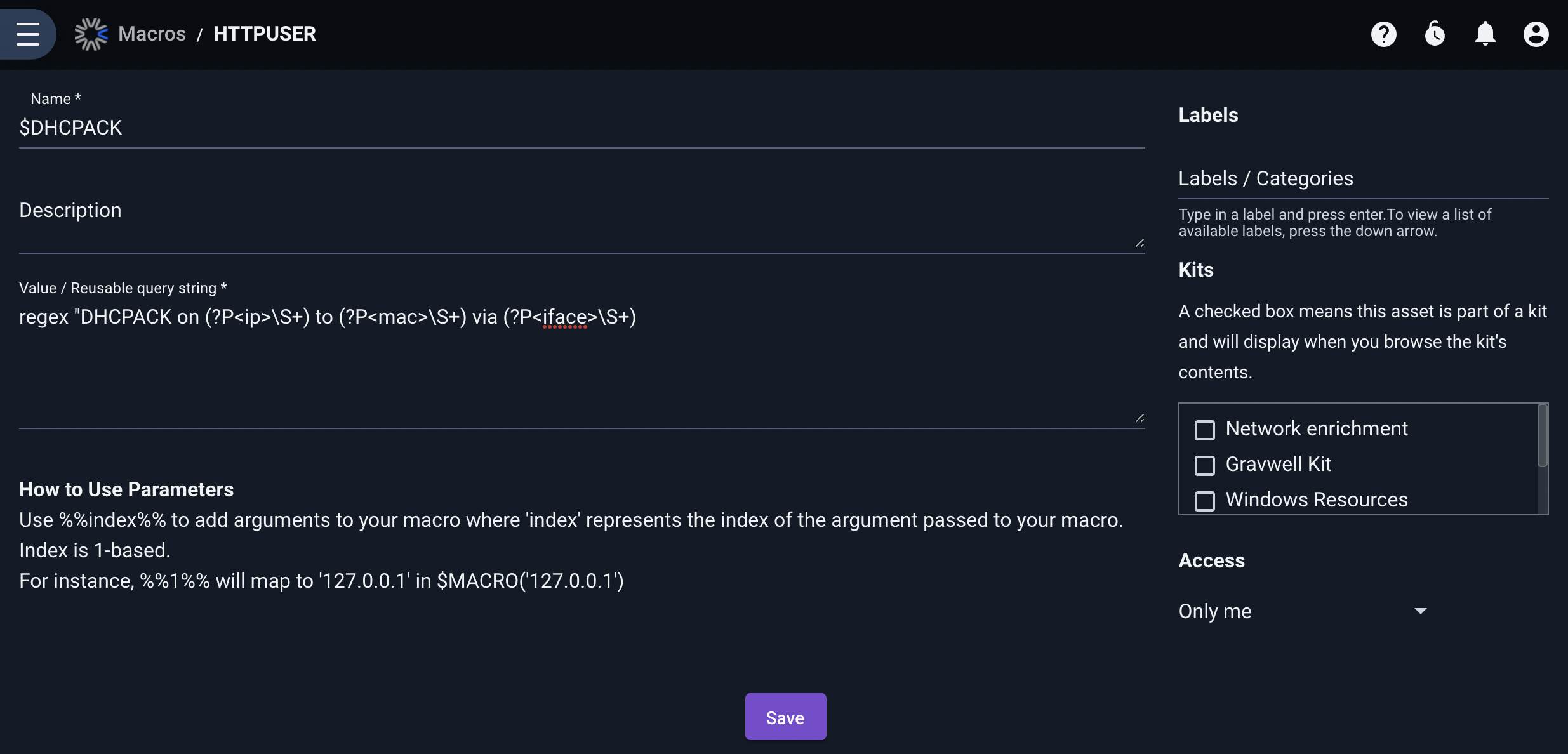Click the Description field resize handle
1568x754 pixels.
tap(1139, 243)
